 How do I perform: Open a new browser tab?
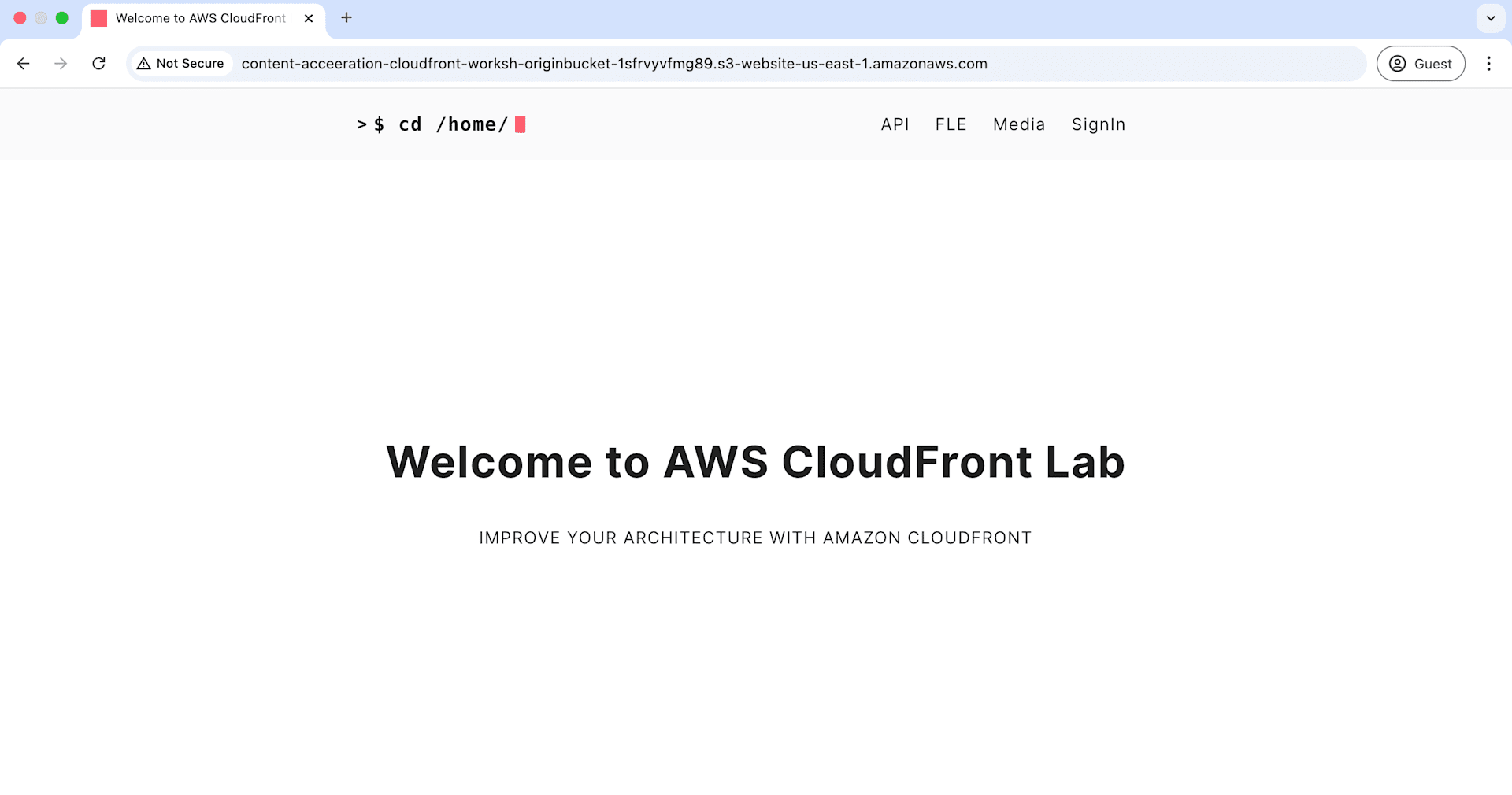[x=346, y=18]
